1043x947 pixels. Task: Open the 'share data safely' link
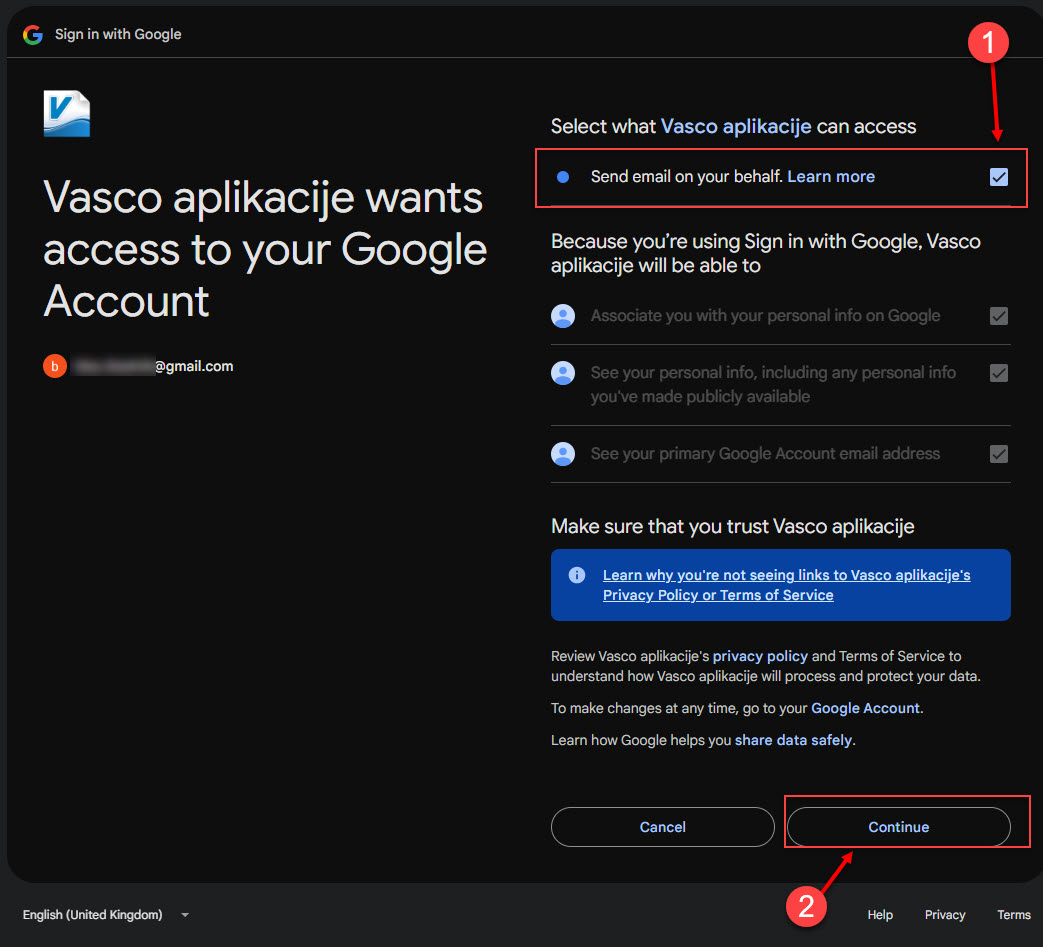[x=793, y=740]
